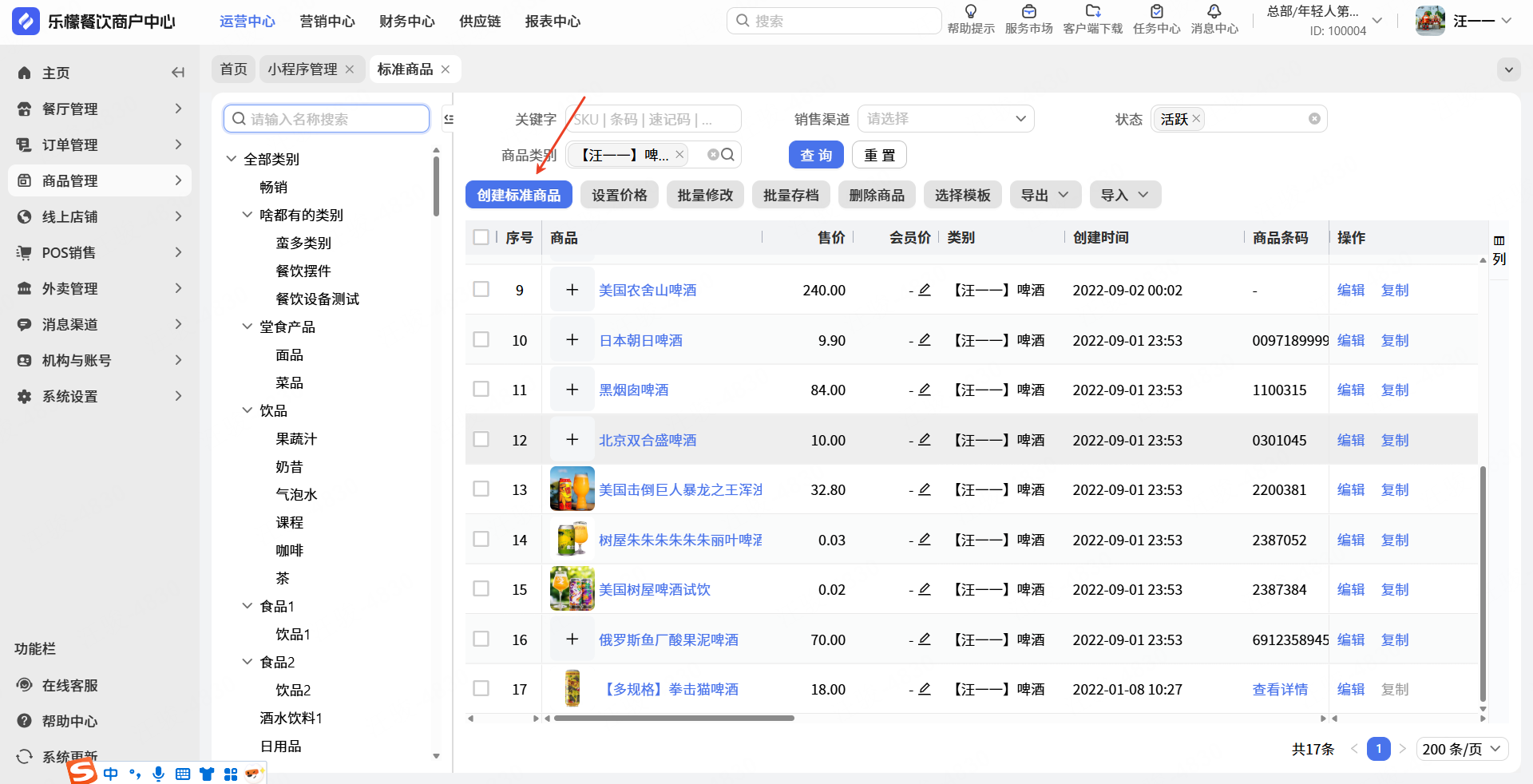Select checkbox for row 13 product

coord(481,489)
